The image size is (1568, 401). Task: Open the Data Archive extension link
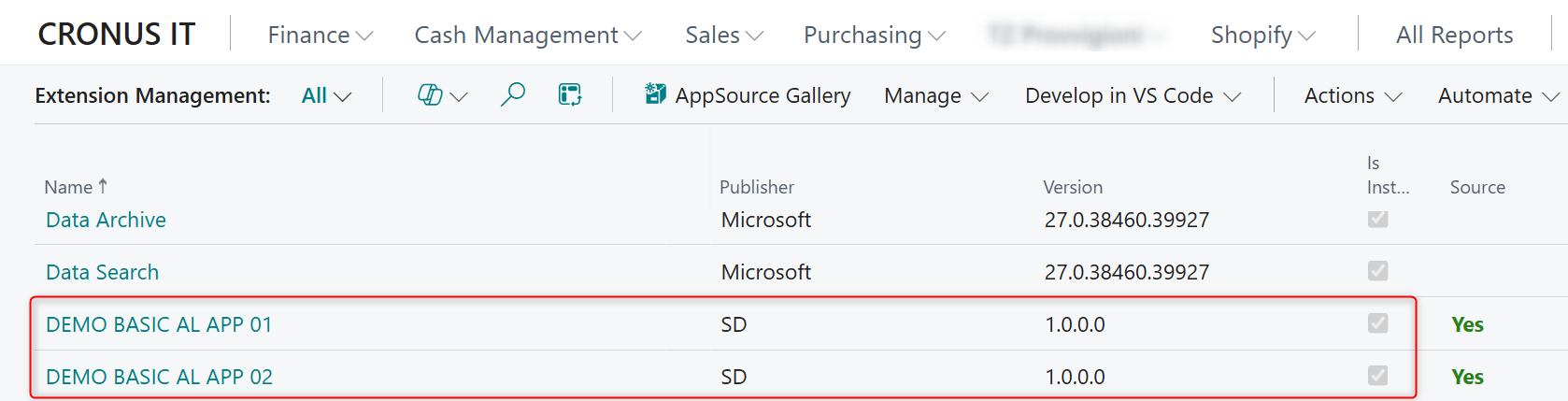107,220
